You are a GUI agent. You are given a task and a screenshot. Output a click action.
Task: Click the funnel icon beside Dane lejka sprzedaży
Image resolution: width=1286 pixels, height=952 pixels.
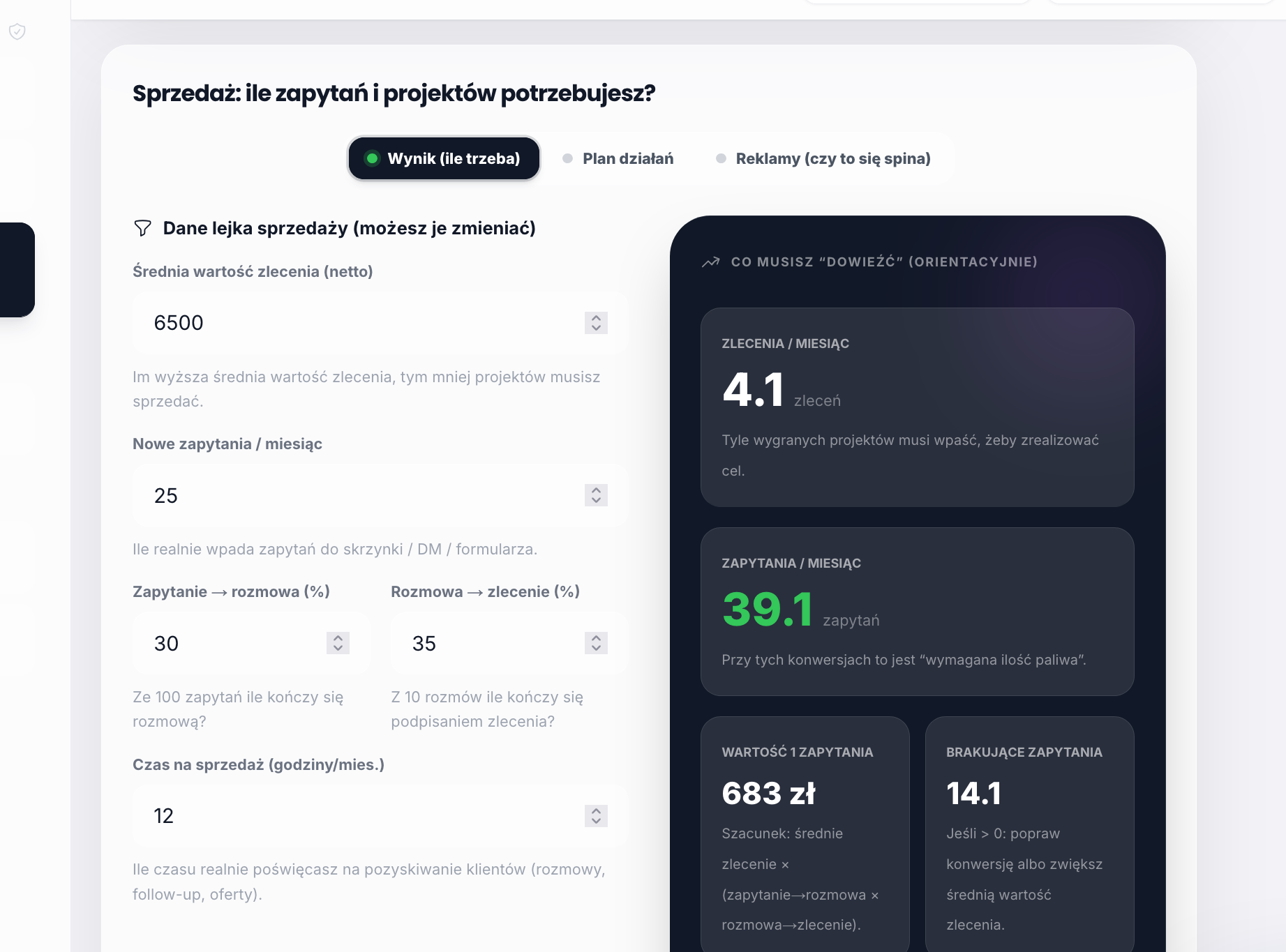point(142,228)
